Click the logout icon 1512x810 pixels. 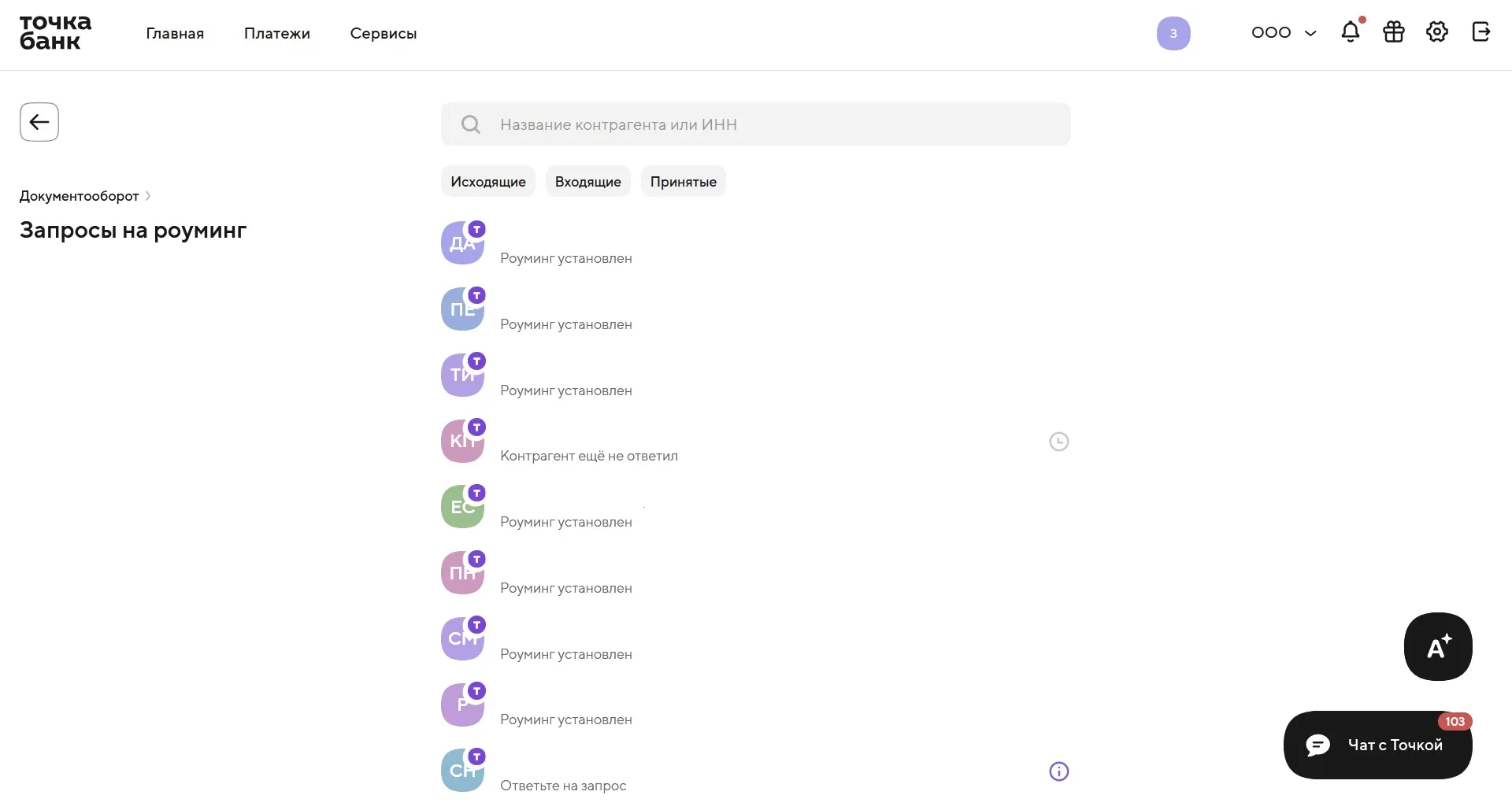tap(1480, 32)
